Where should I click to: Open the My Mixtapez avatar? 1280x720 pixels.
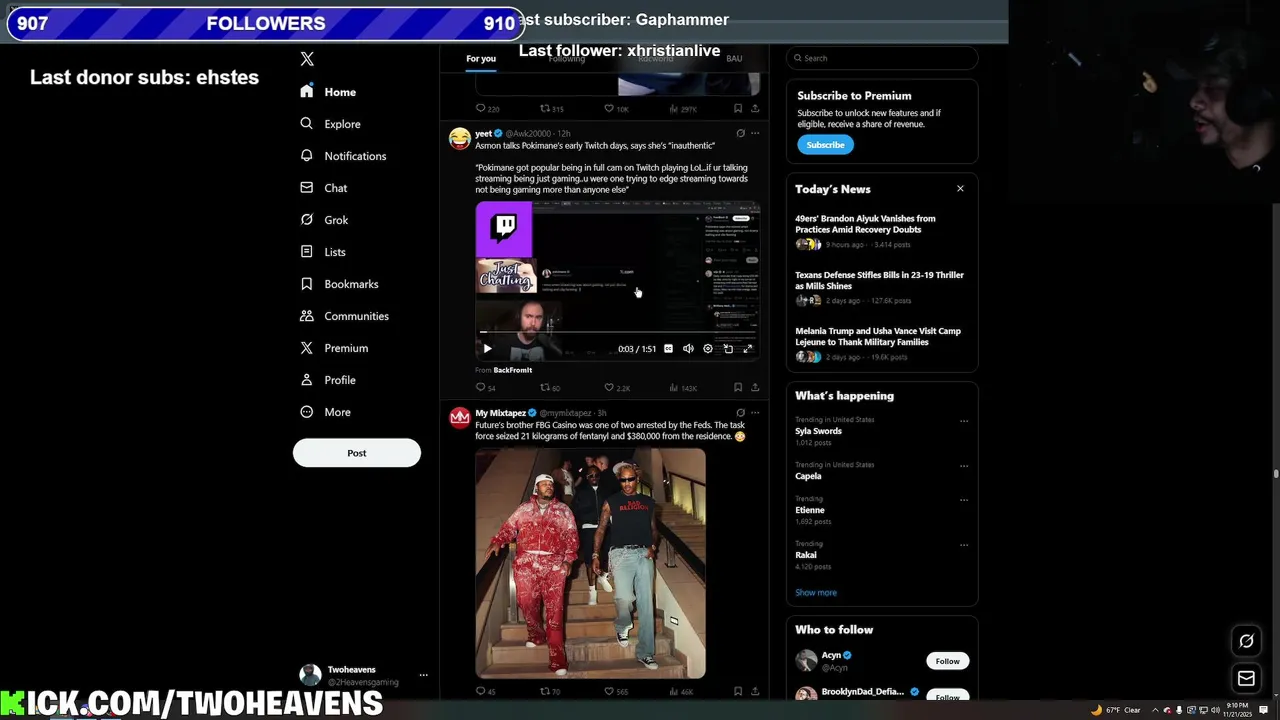(x=459, y=418)
